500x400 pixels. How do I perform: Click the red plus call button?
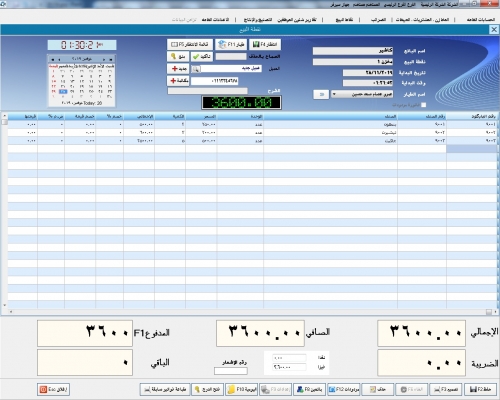[178, 81]
